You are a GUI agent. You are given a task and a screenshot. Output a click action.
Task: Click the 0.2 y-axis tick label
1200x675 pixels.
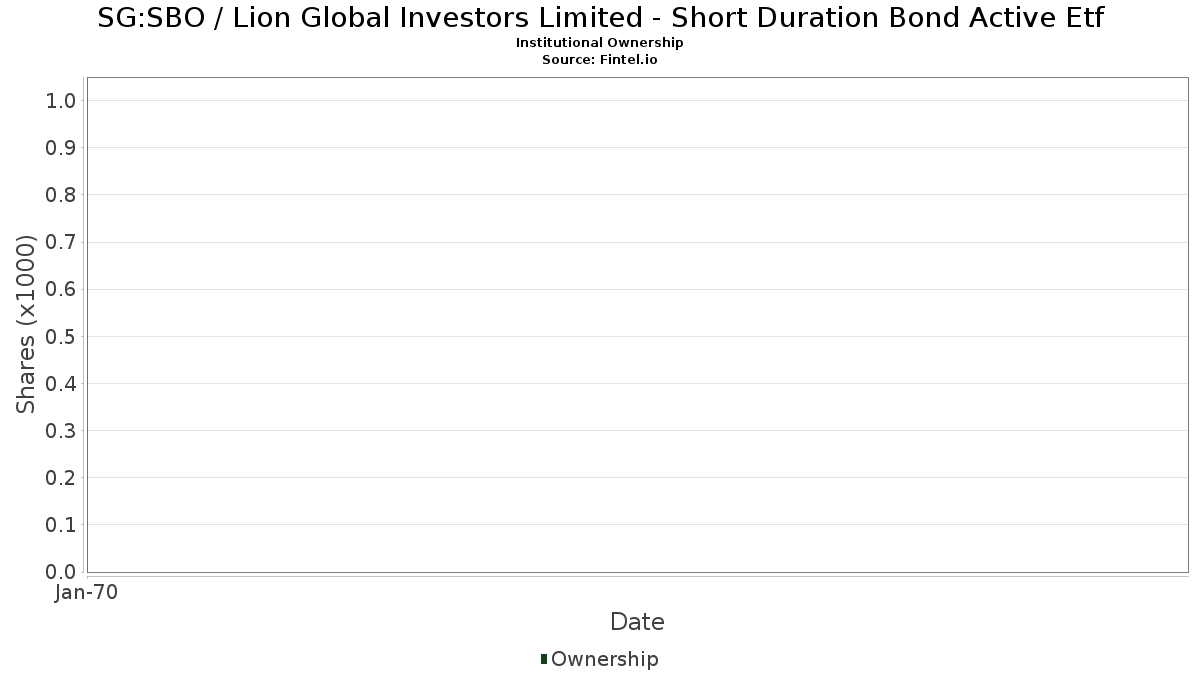(61, 478)
